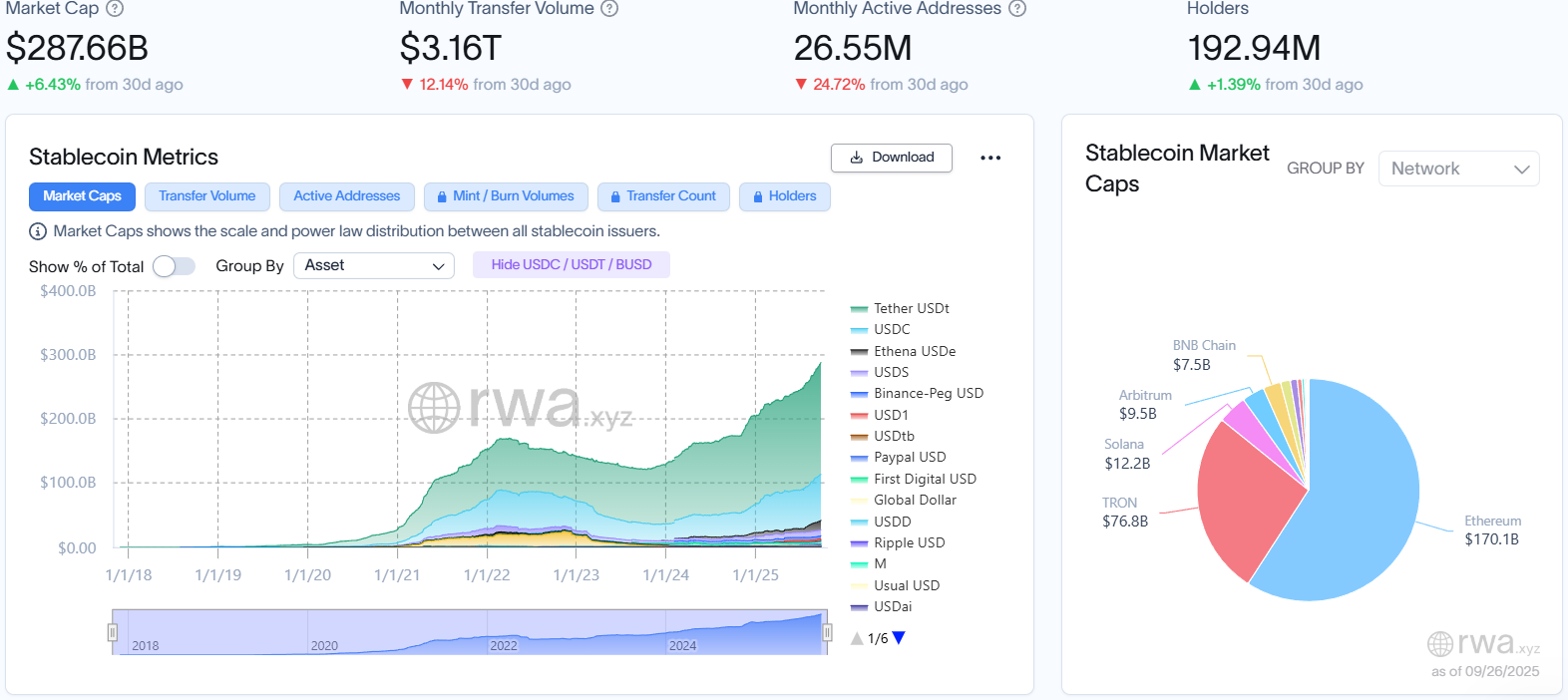Toggle the USDS legend entry
This screenshot has height=700, width=1568.
[x=880, y=373]
